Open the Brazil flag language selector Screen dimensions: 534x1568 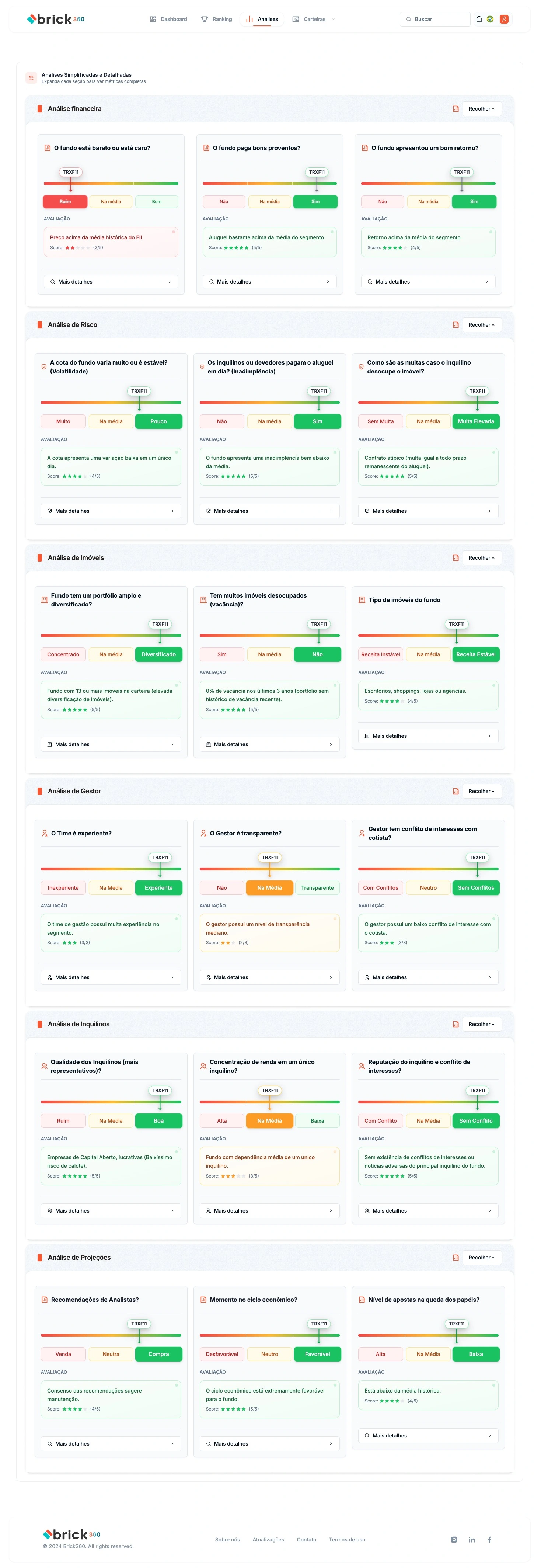coord(490,20)
